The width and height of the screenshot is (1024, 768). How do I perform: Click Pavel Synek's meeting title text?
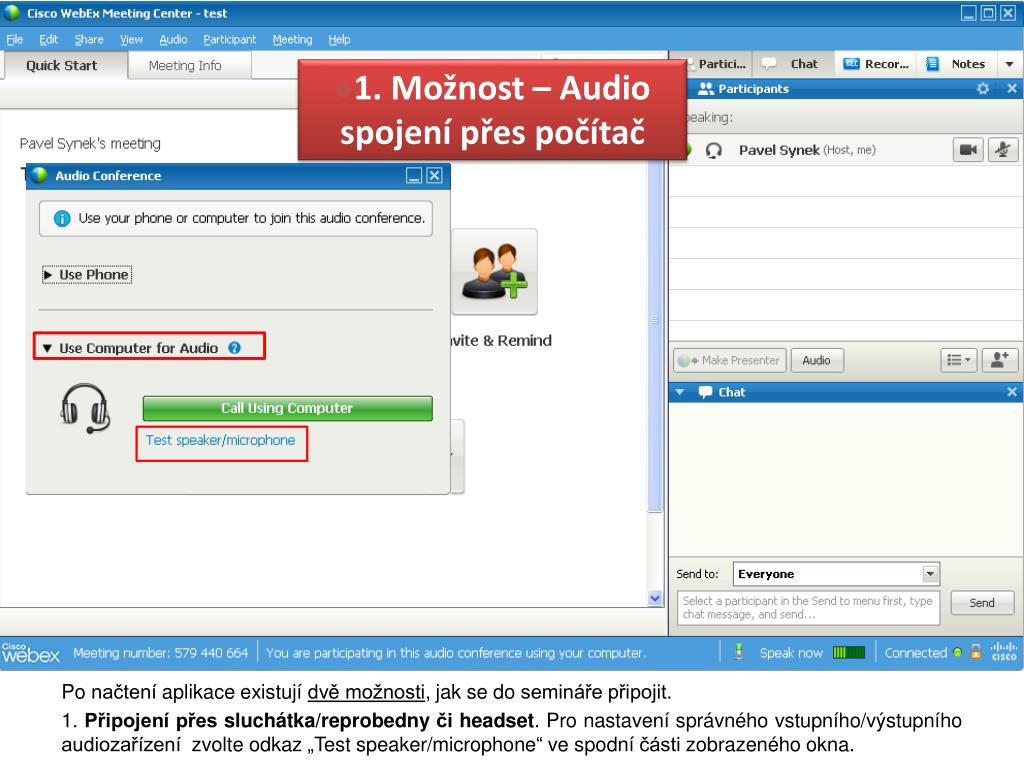click(90, 143)
